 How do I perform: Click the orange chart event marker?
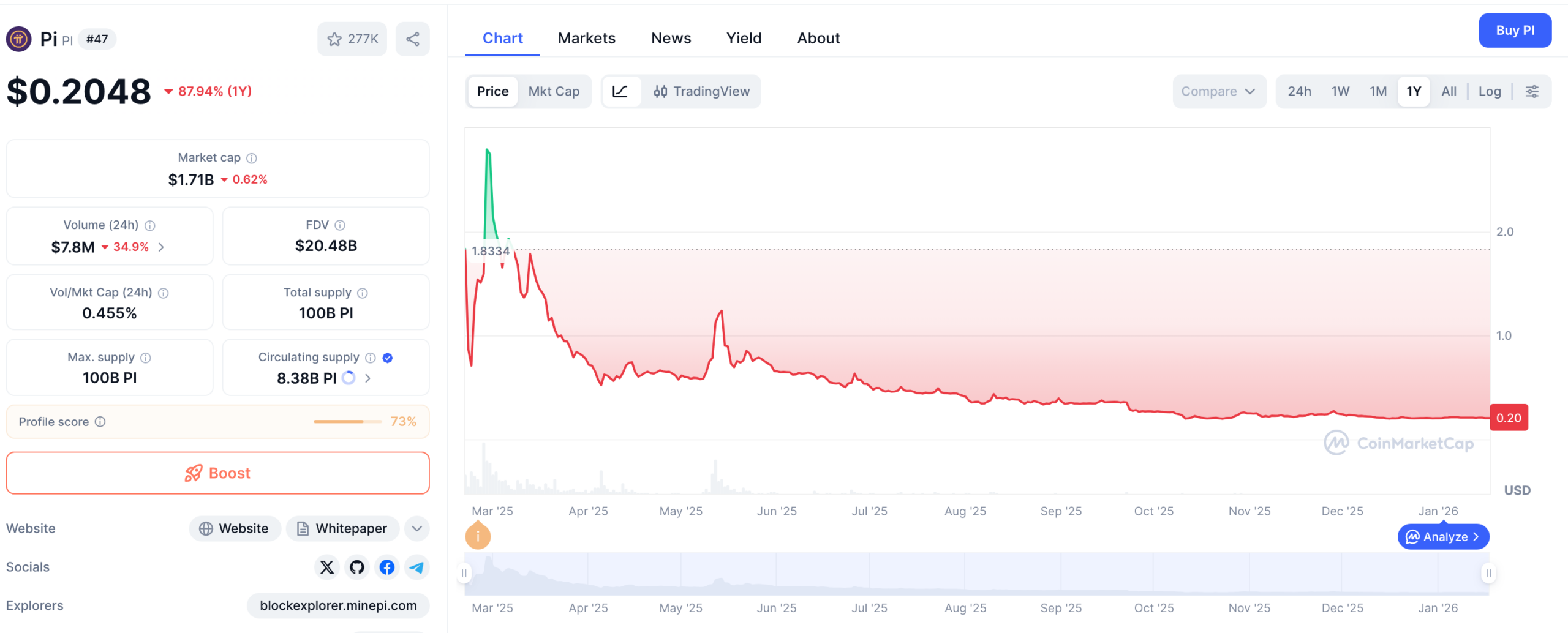click(478, 536)
